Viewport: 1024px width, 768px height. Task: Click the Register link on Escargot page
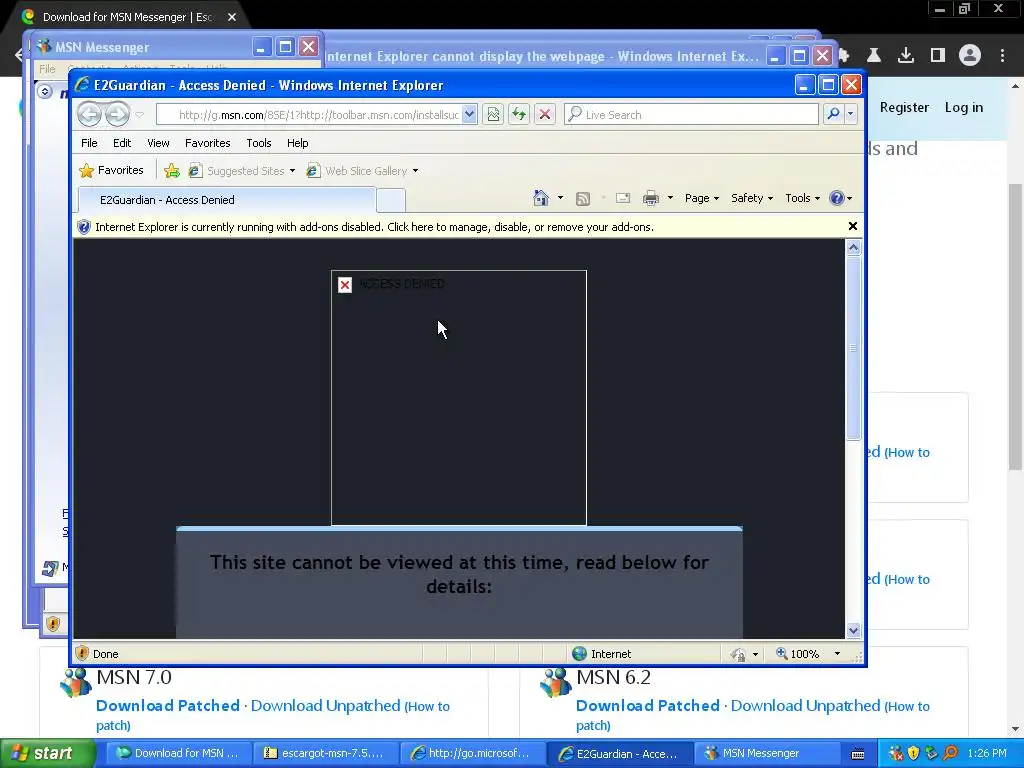(904, 107)
